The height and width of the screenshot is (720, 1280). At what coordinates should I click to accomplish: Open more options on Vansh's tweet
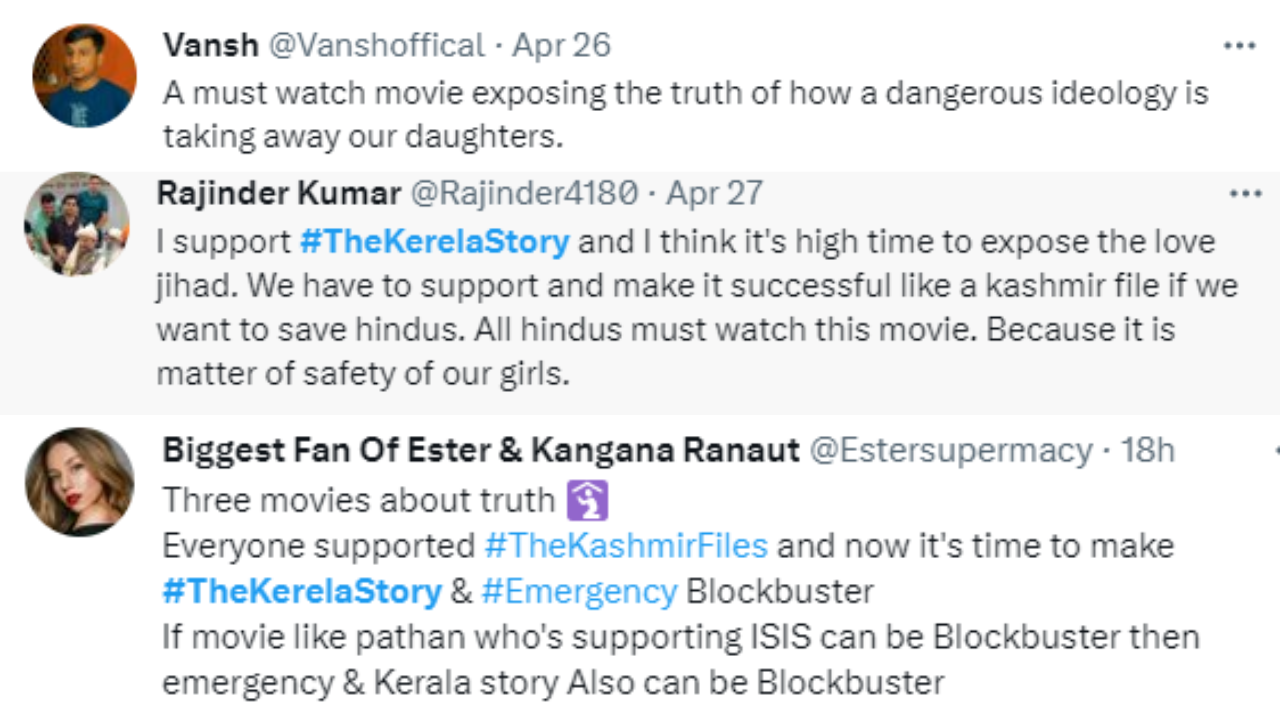point(1240,46)
